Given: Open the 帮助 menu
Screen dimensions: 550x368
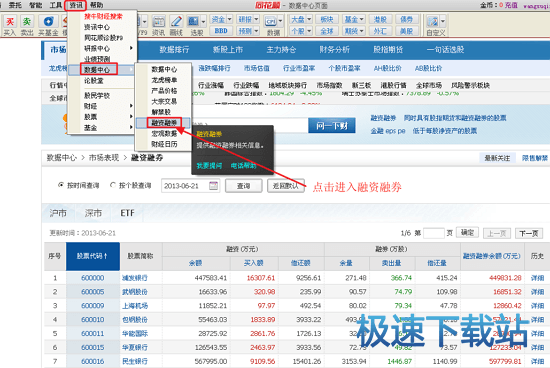Looking at the screenshot, I should pyautogui.click(x=96, y=5).
